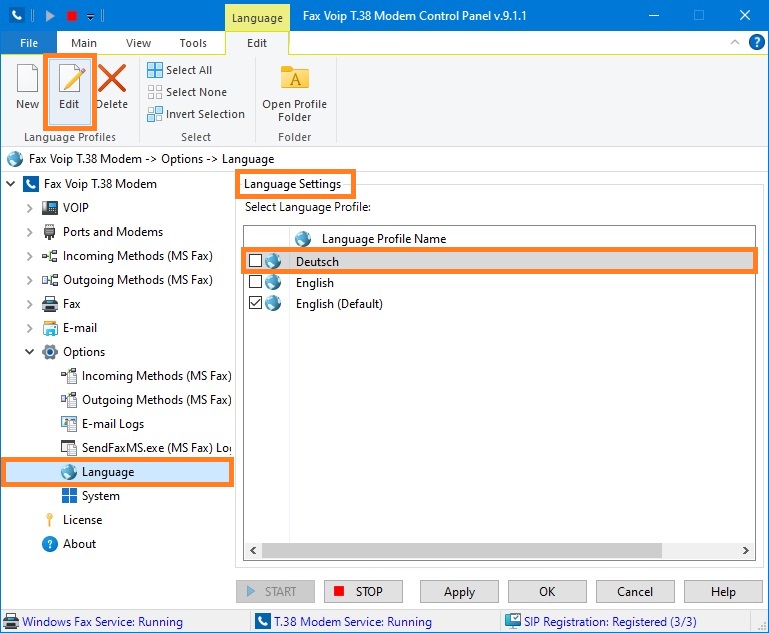This screenshot has height=633, width=769.
Task: Click the STOP button
Action: 363,592
